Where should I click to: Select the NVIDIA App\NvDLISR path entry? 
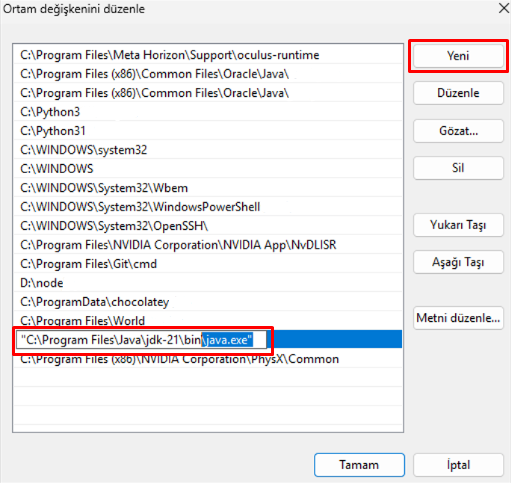(x=208, y=245)
